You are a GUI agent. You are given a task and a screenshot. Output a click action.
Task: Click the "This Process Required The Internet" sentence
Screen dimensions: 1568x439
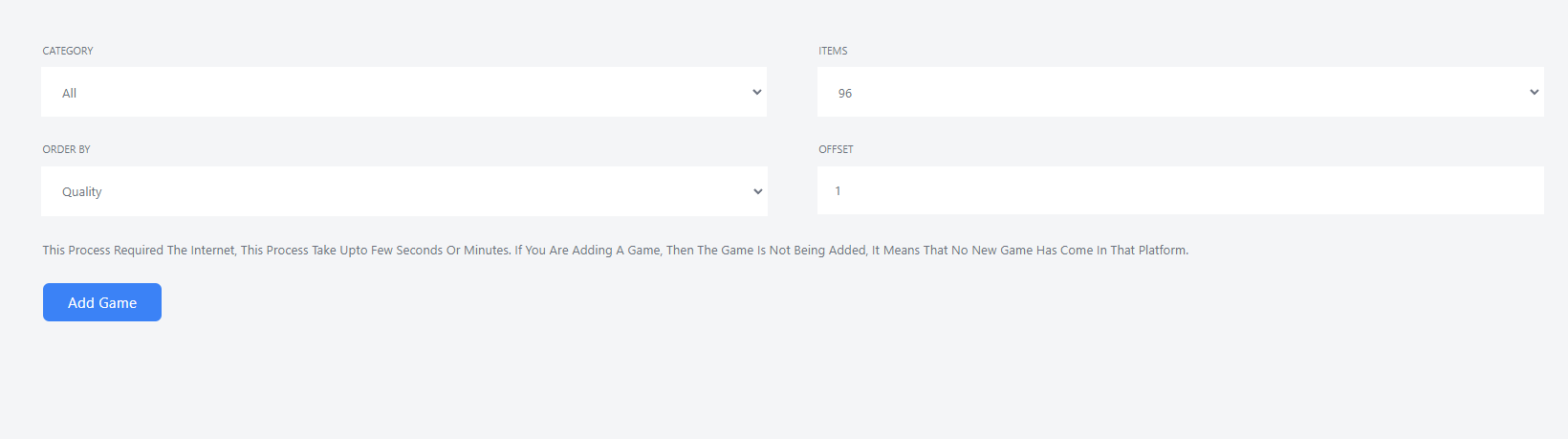click(x=139, y=251)
